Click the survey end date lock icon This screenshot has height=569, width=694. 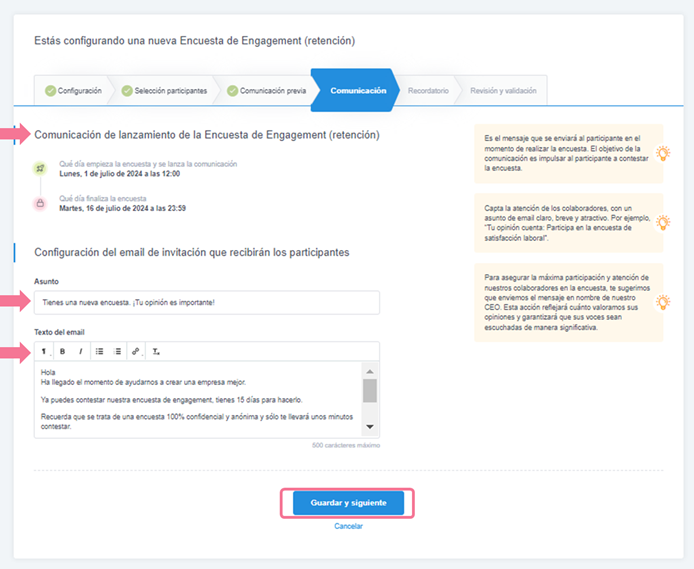coord(42,204)
